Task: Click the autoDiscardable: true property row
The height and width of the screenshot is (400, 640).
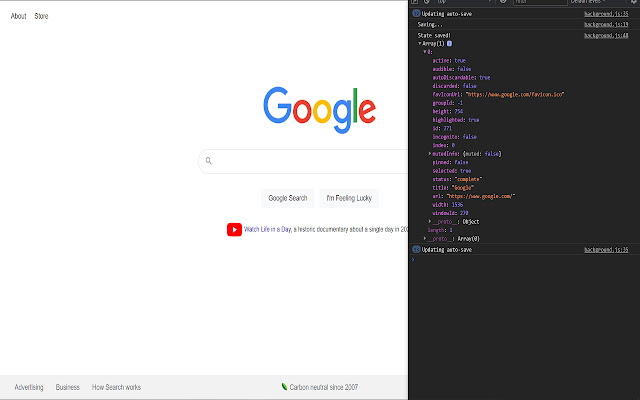Action: (x=461, y=77)
